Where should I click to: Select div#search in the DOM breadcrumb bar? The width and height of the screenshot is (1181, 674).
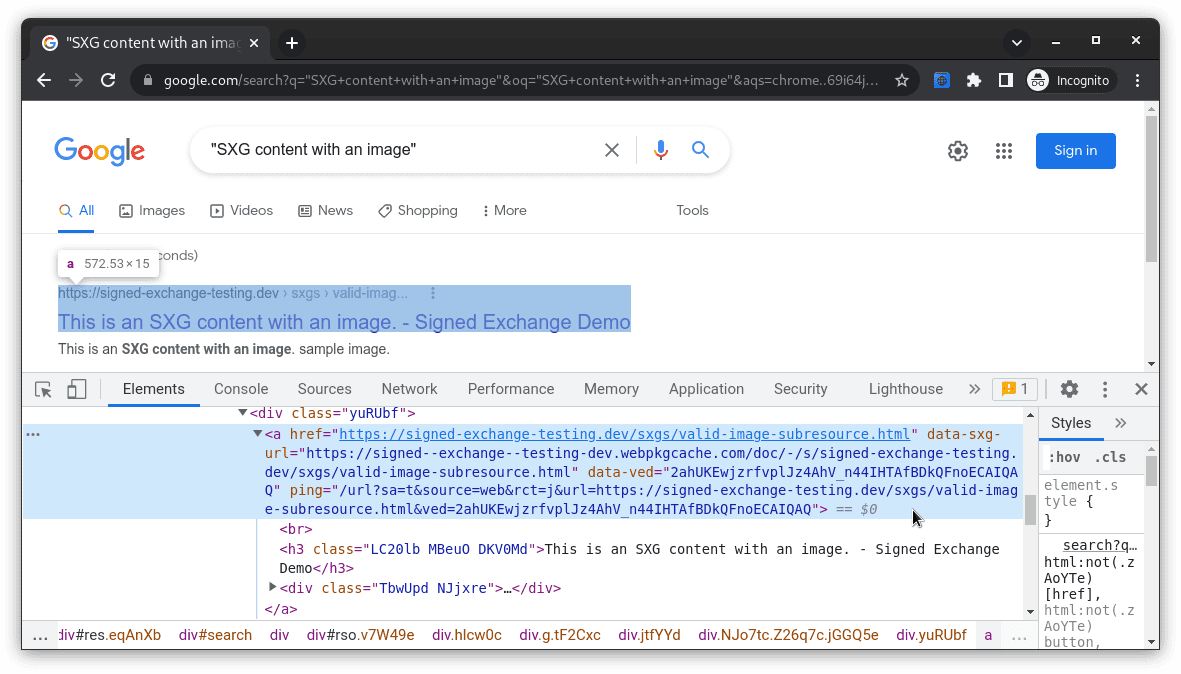click(x=215, y=634)
